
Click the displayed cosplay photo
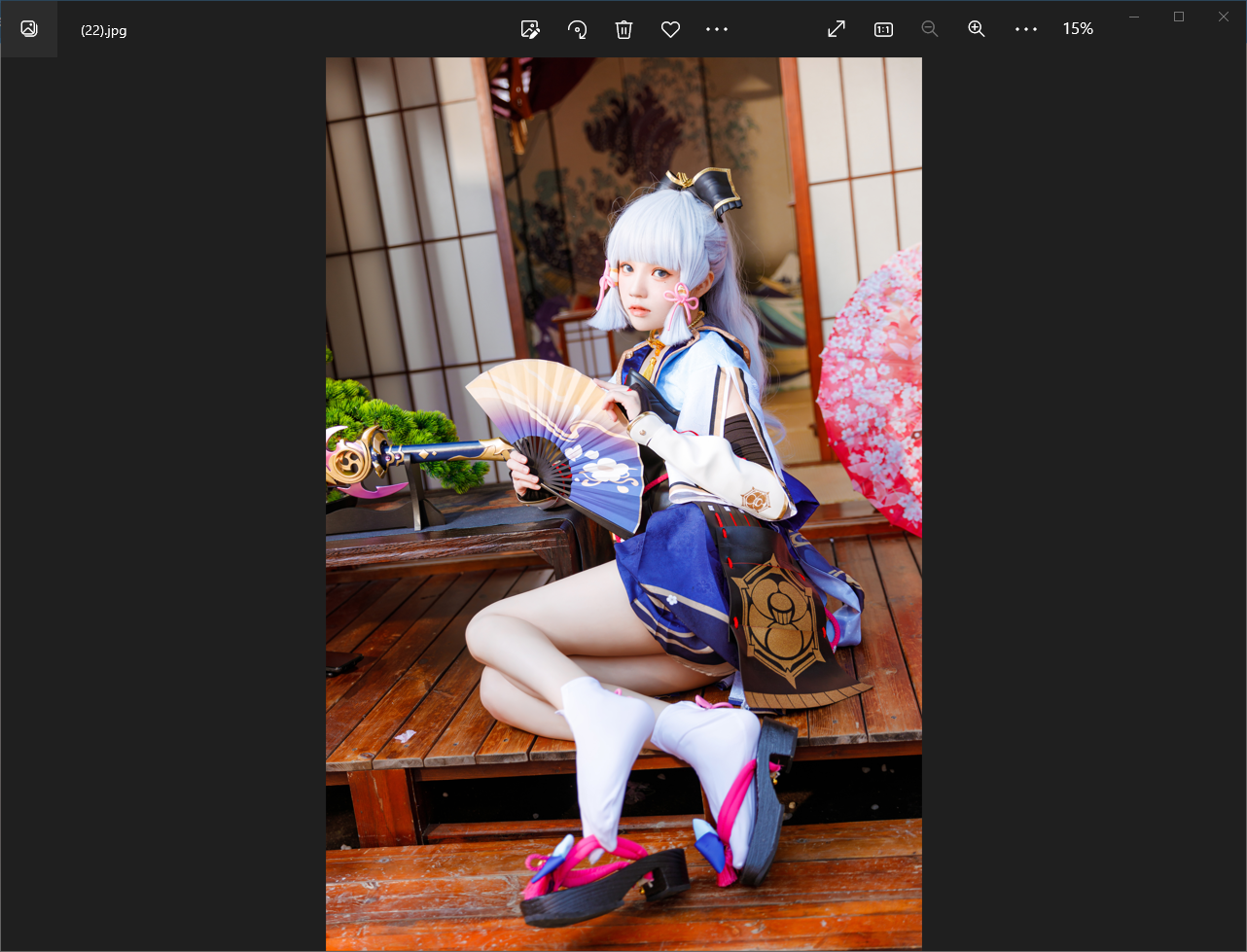(623, 504)
